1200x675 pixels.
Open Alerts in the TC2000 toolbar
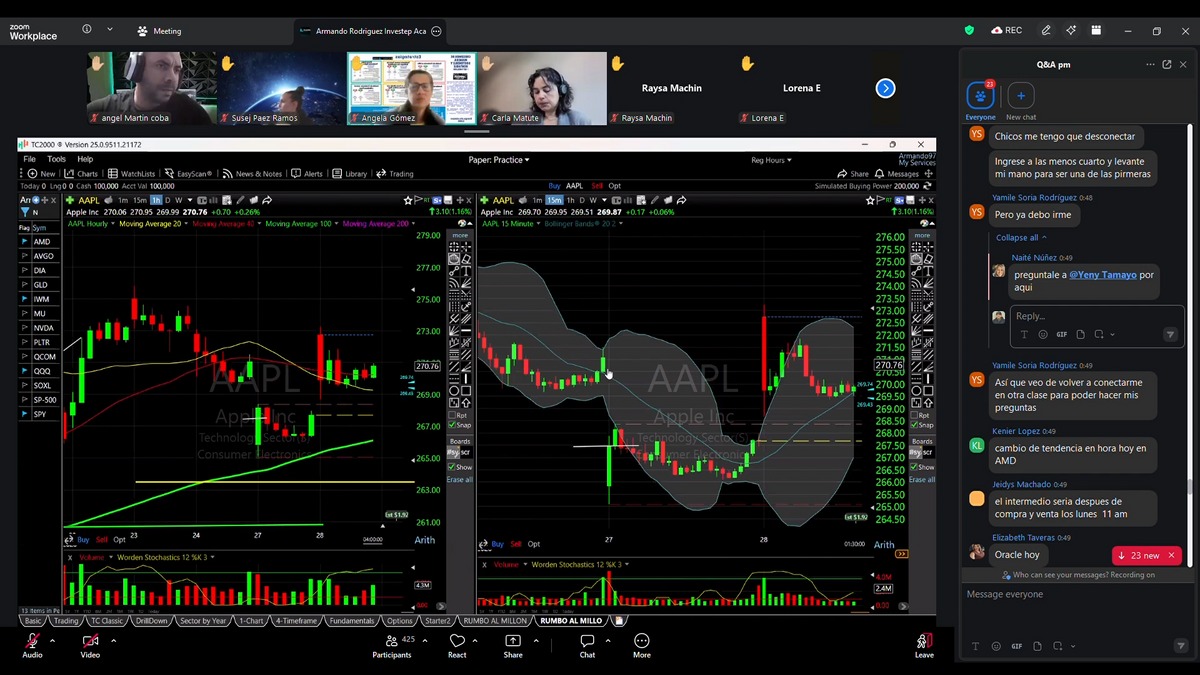(x=307, y=174)
